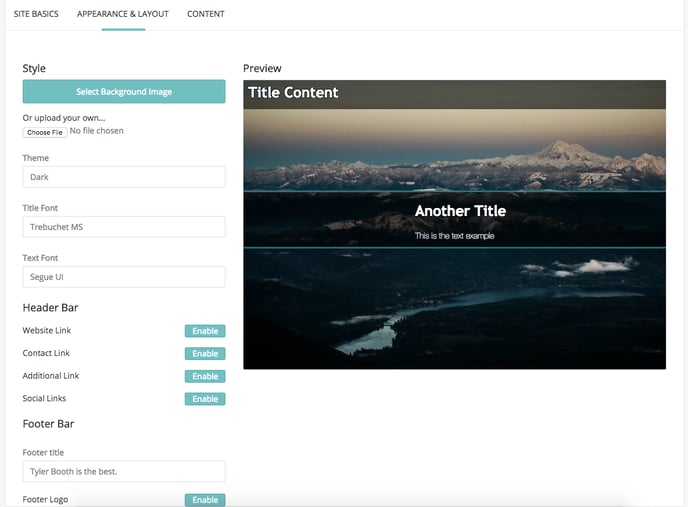Click the Footer title input field
This screenshot has width=688, height=507.
click(124, 471)
